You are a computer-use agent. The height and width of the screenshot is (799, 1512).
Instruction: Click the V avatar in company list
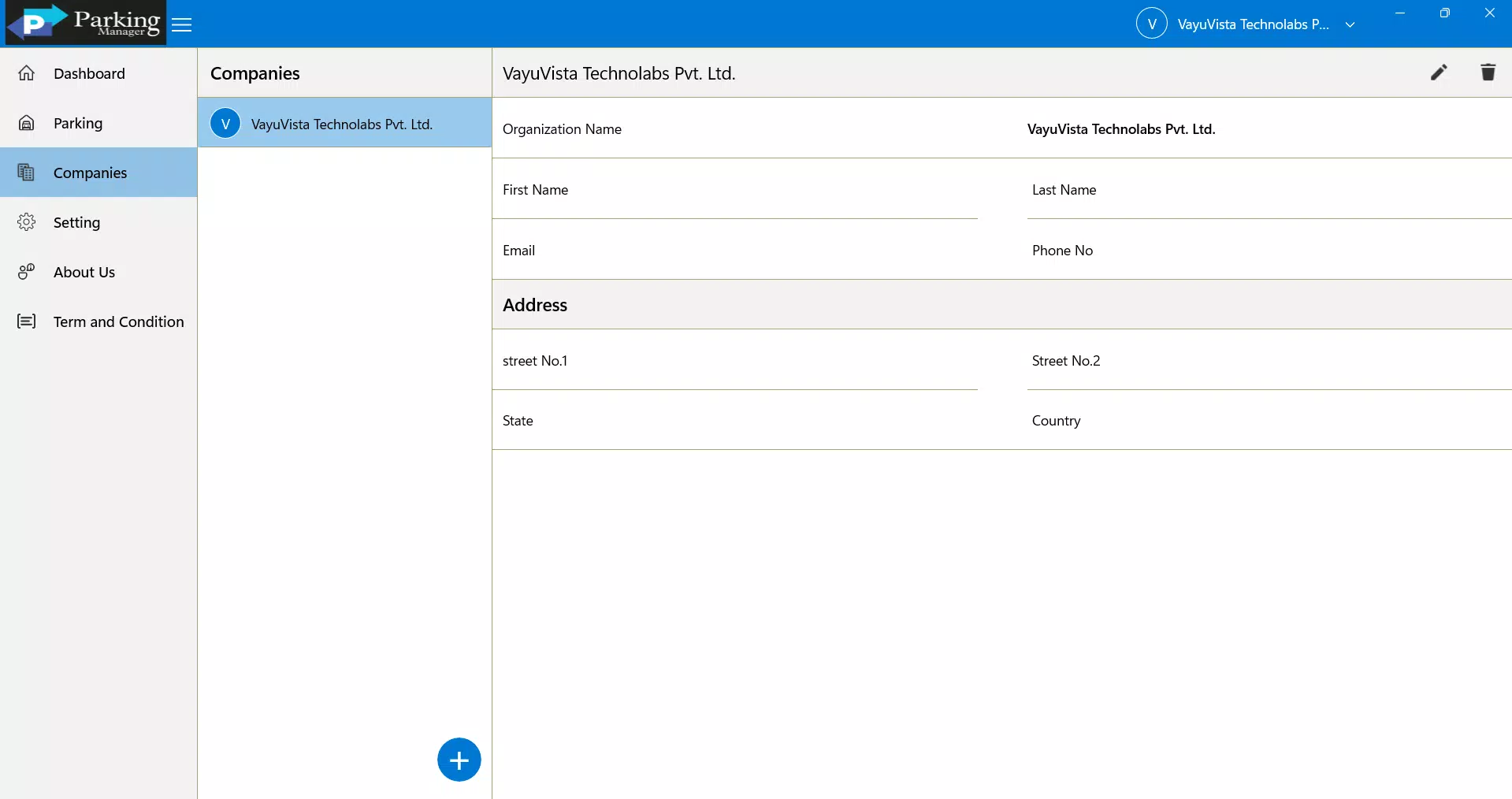225,124
